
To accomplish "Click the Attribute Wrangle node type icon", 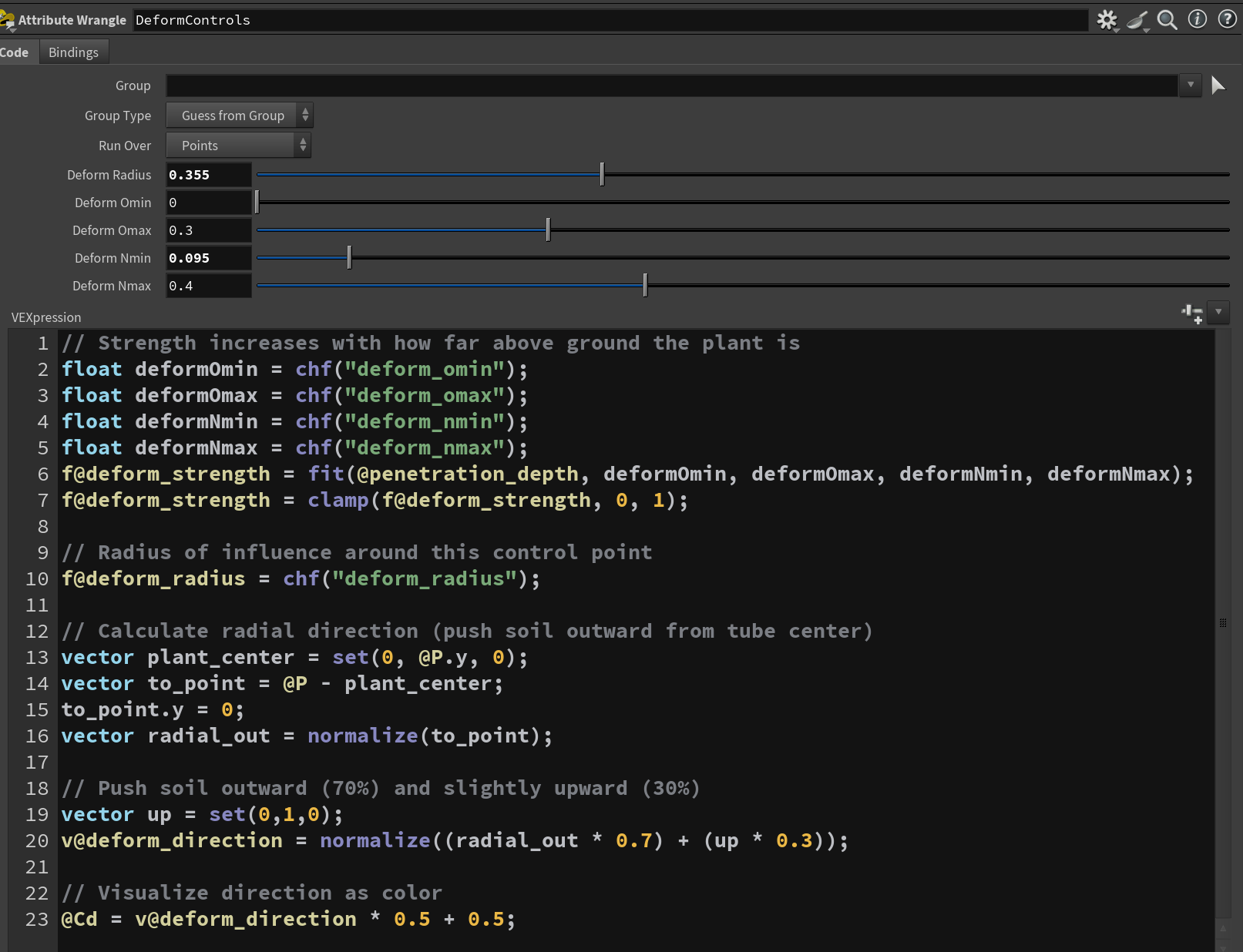I will [x=8, y=20].
